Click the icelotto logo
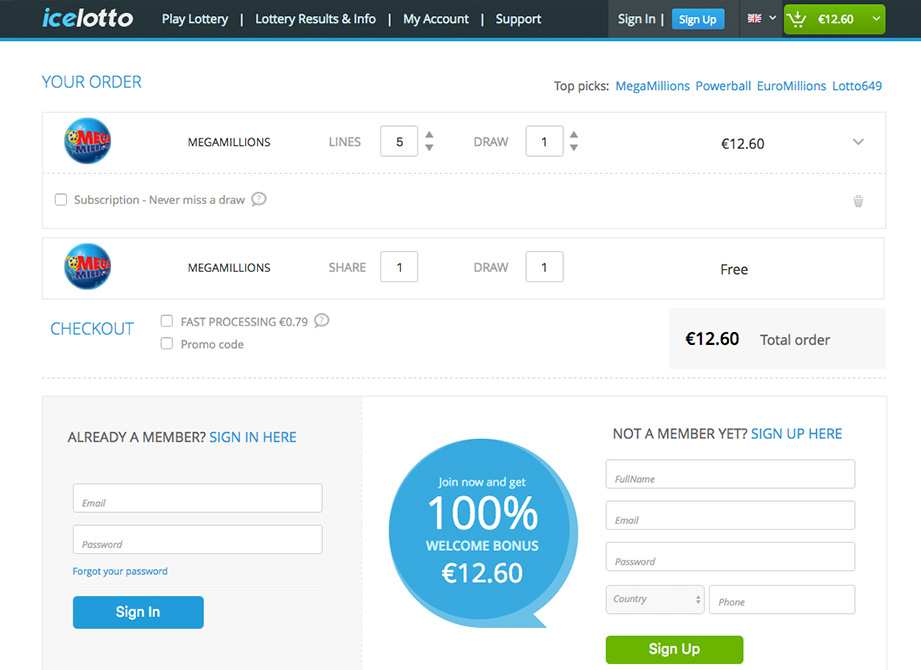This screenshot has height=670, width=921. 88,18
